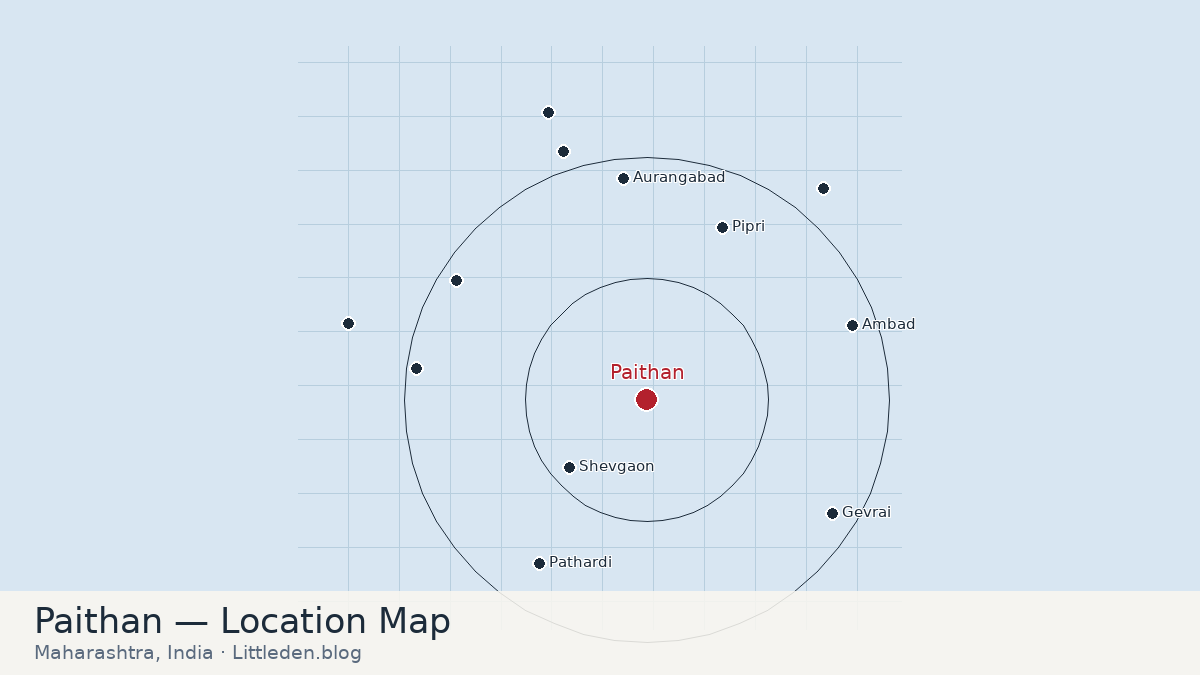Click the red Paithan text label
Image resolution: width=1200 pixels, height=675 pixels.
(647, 372)
